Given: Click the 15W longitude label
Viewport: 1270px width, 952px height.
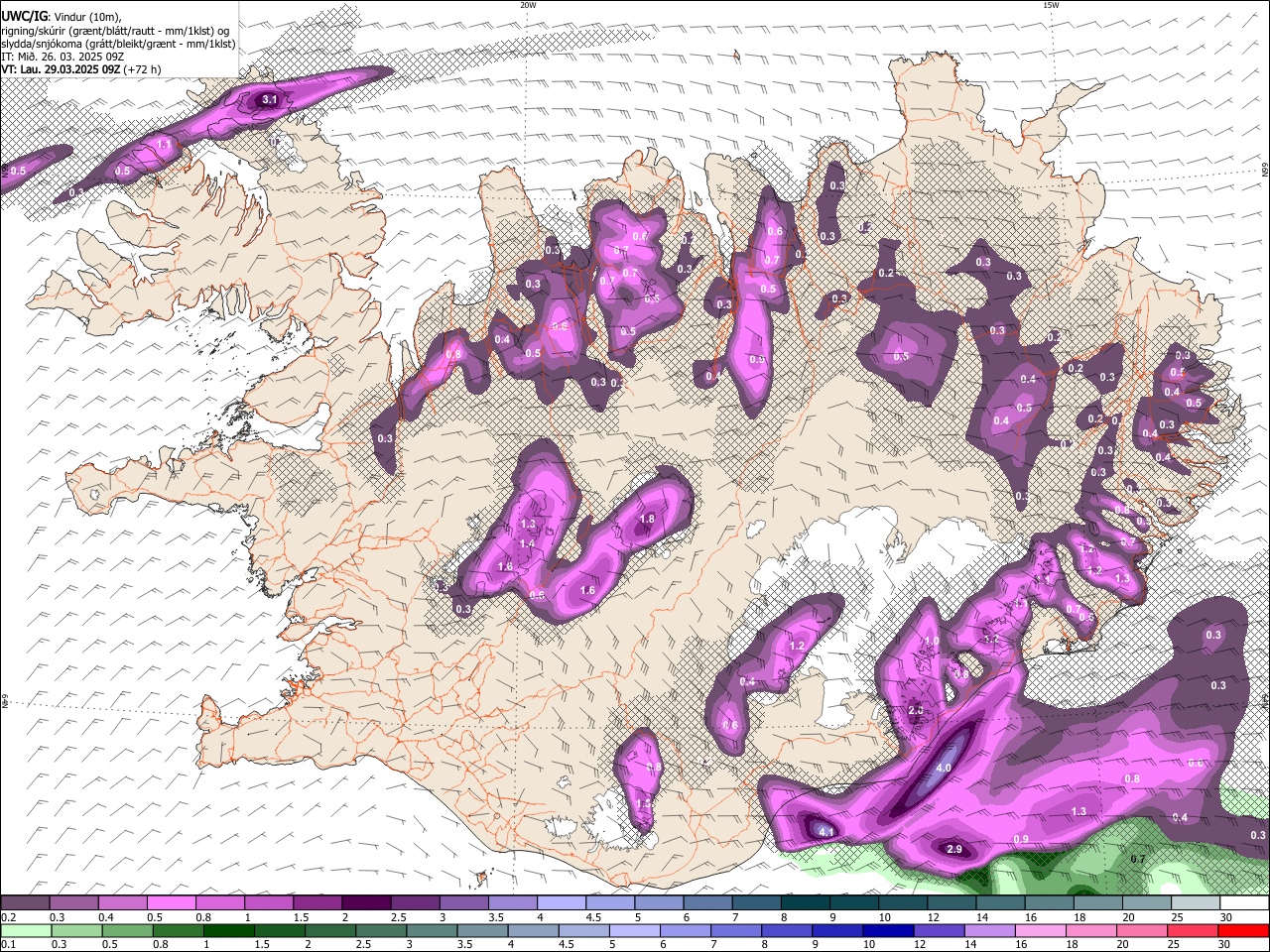Looking at the screenshot, I should tap(1050, 5).
